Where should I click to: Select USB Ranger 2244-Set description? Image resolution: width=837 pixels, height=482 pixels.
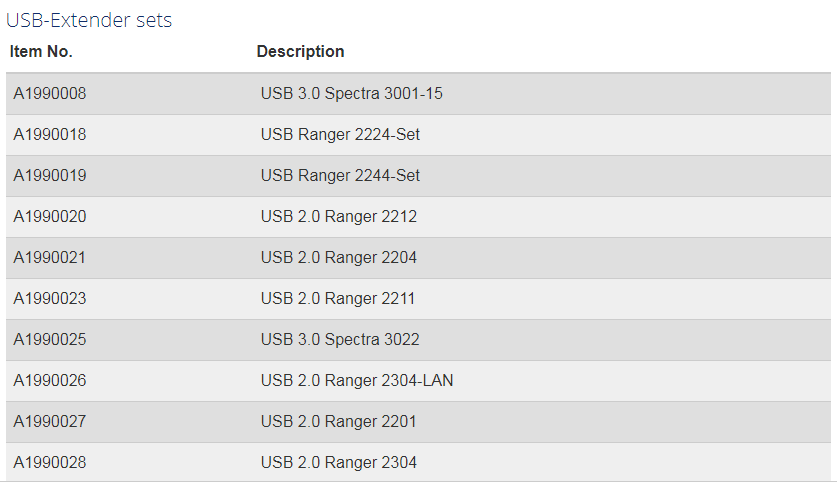340,176
